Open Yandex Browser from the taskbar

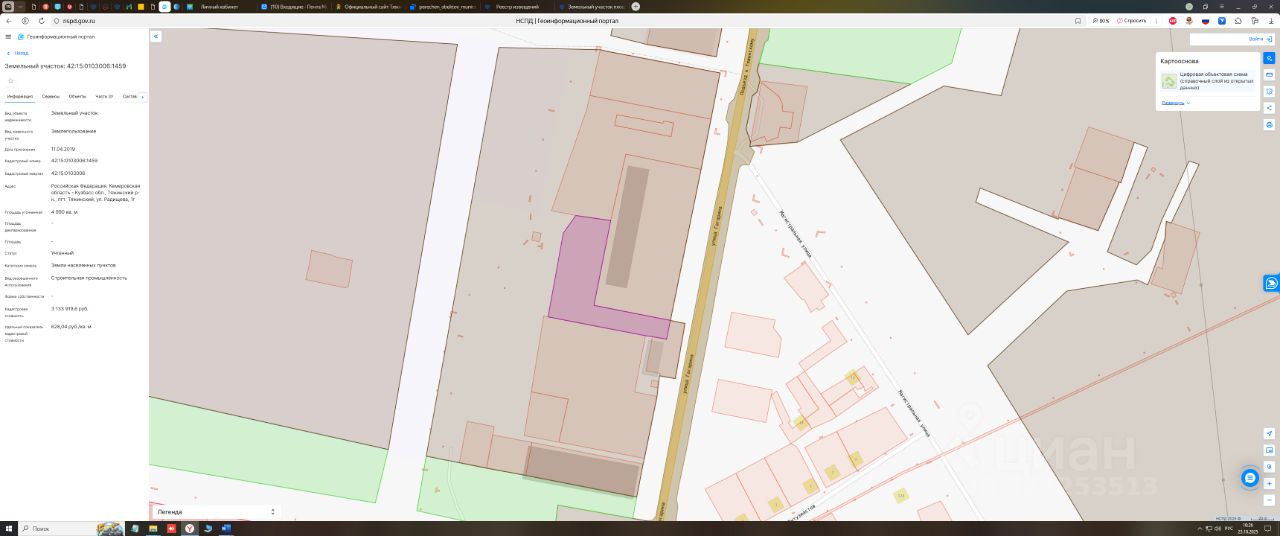pos(189,528)
